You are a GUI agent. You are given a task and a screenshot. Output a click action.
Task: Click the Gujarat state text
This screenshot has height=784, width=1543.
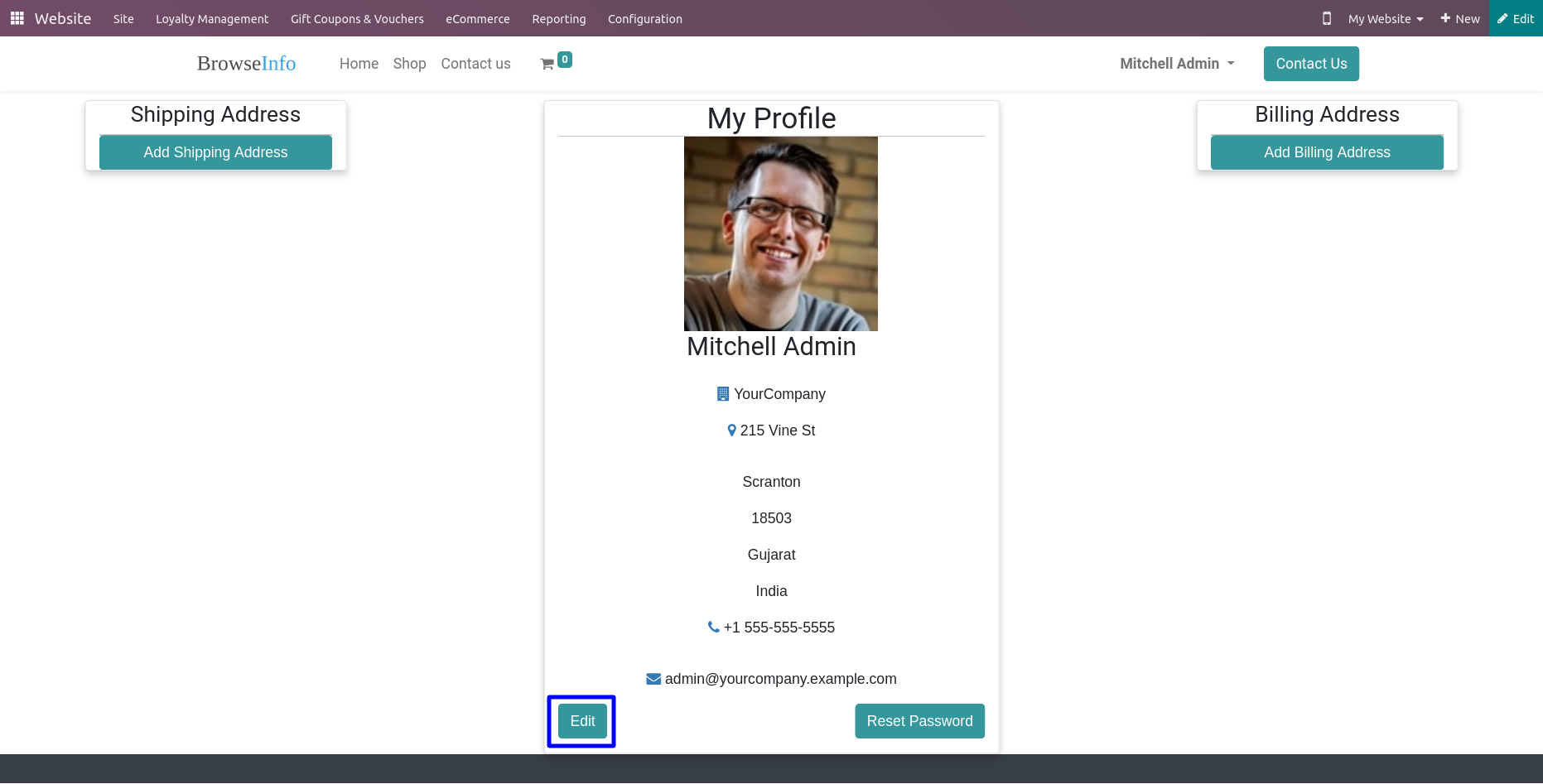[x=771, y=555]
